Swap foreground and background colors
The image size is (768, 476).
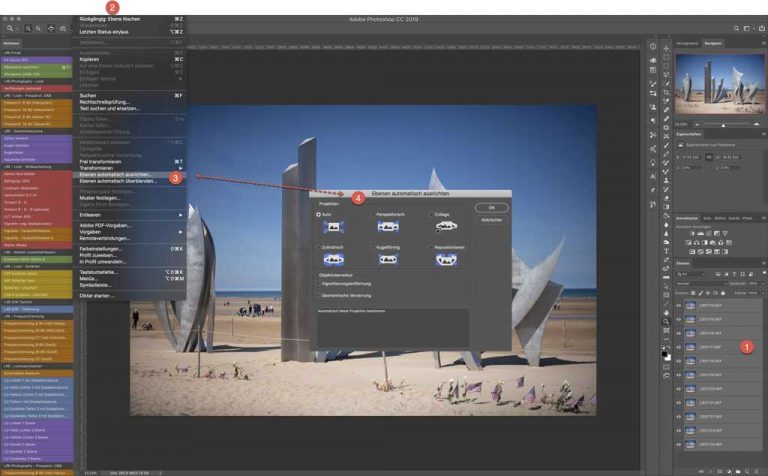tap(669, 348)
